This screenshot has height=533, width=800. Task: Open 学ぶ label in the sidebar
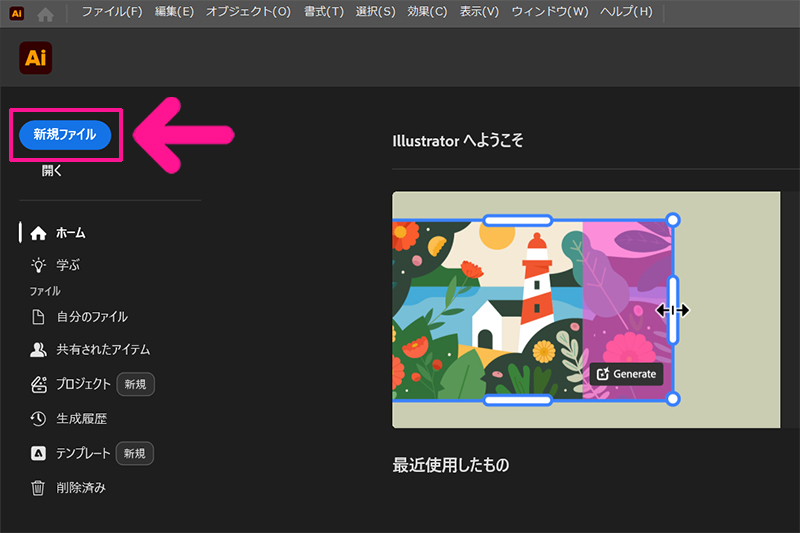[x=68, y=265]
